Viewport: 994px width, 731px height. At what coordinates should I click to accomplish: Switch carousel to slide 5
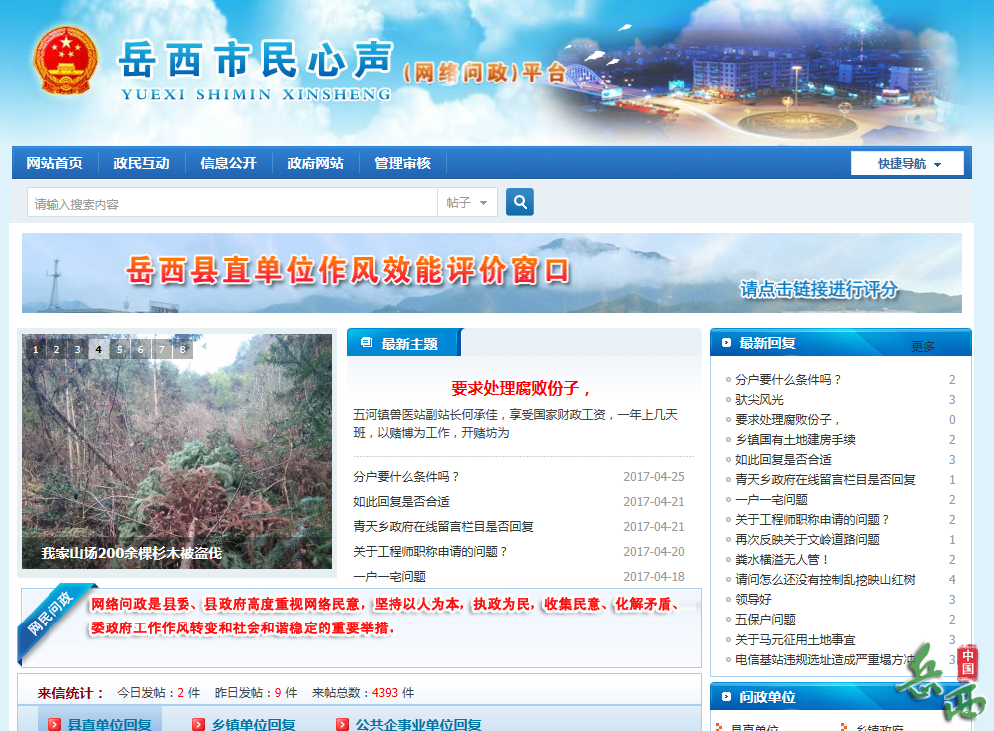pos(119,350)
